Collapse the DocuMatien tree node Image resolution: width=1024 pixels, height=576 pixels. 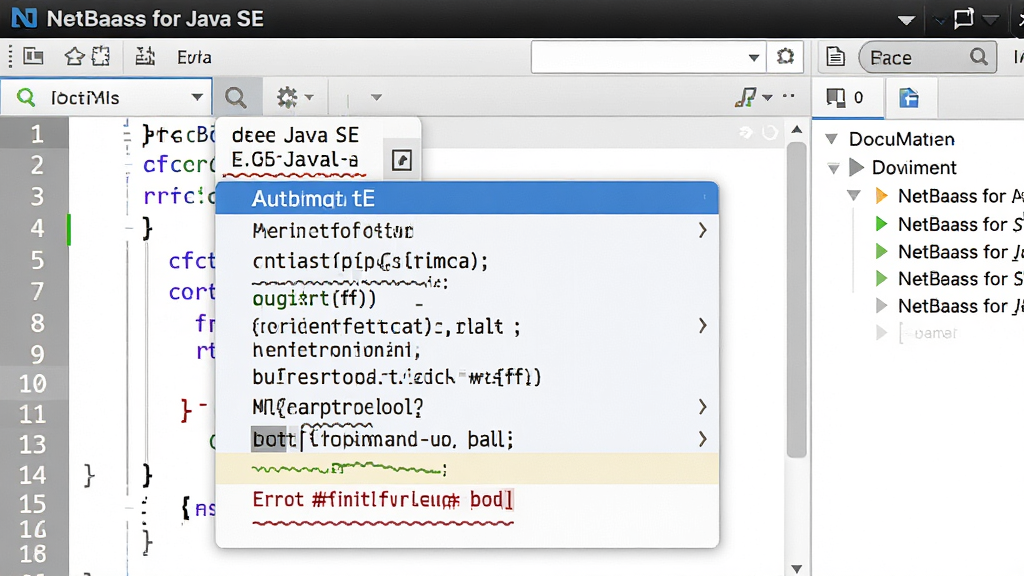pyautogui.click(x=831, y=138)
